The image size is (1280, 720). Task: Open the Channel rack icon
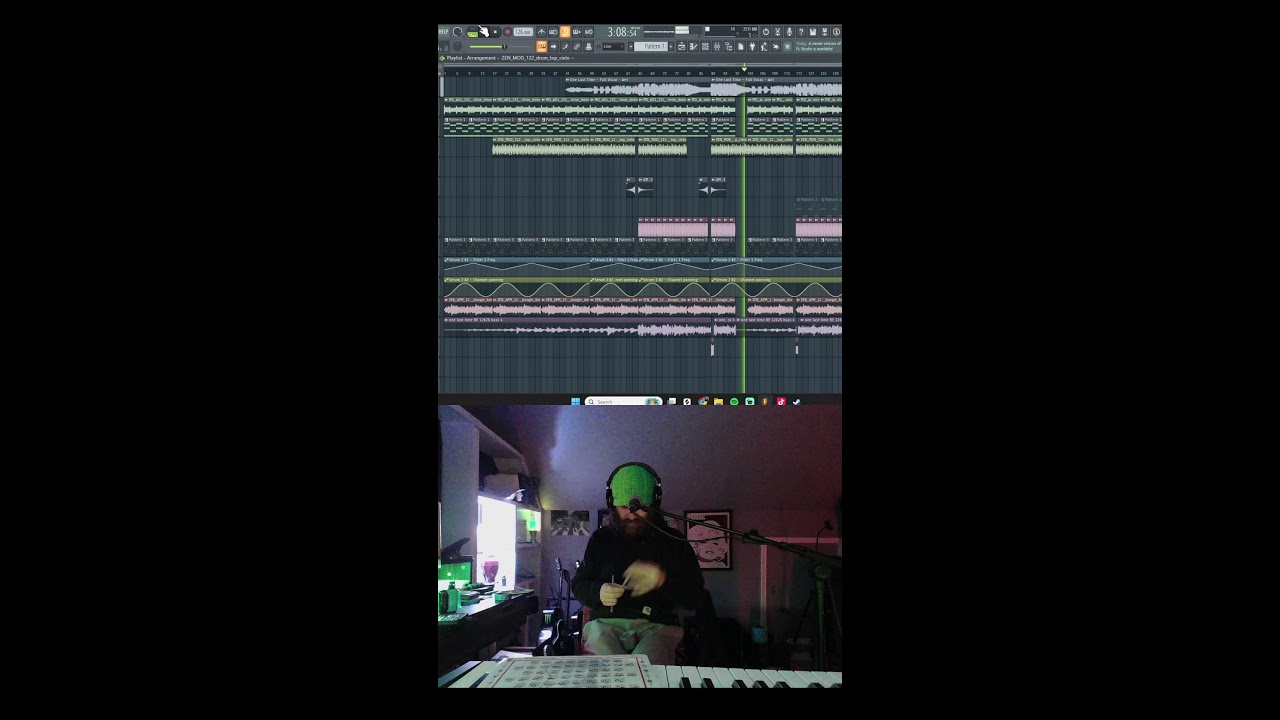(x=705, y=46)
